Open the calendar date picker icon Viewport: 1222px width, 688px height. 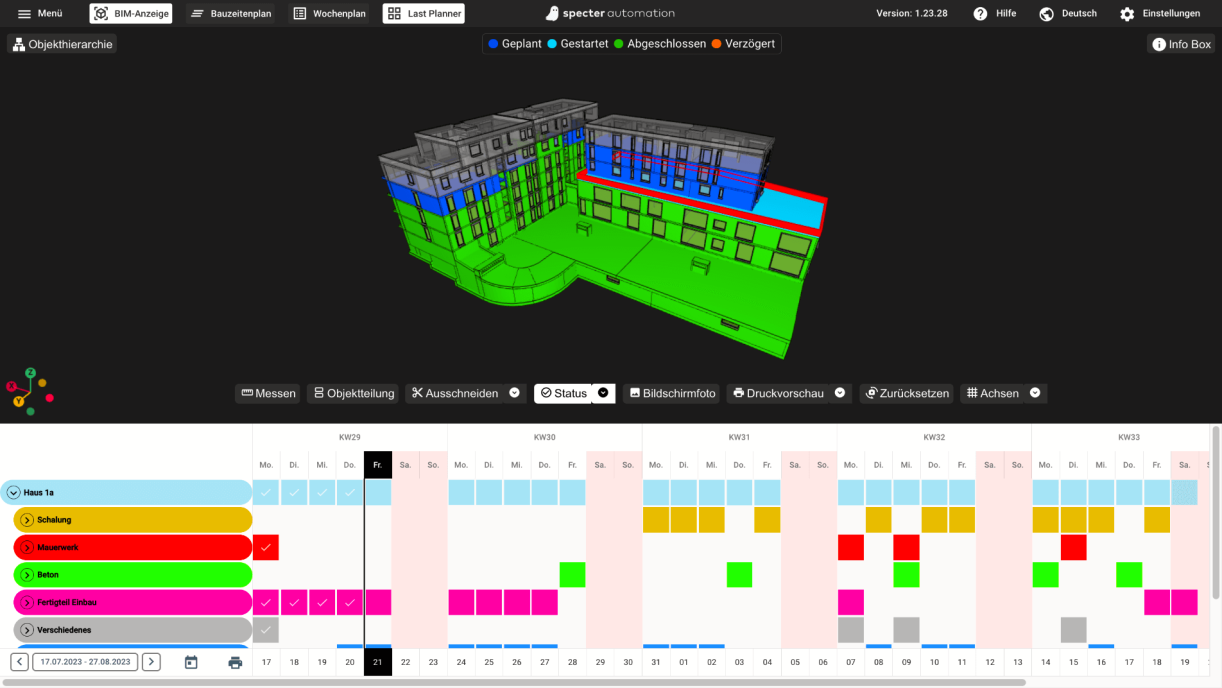191,662
